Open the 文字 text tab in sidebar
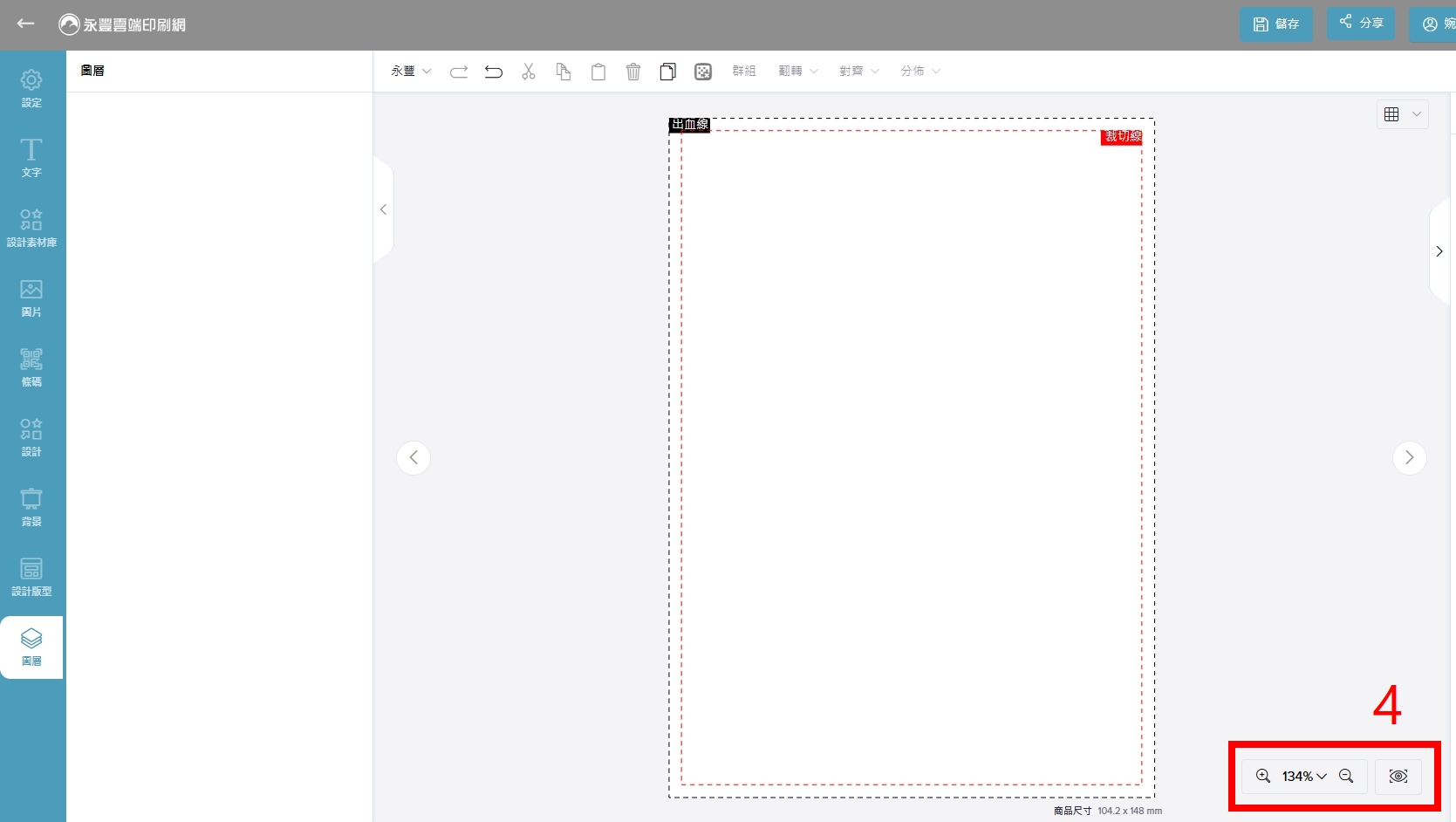1456x822 pixels. click(x=31, y=158)
